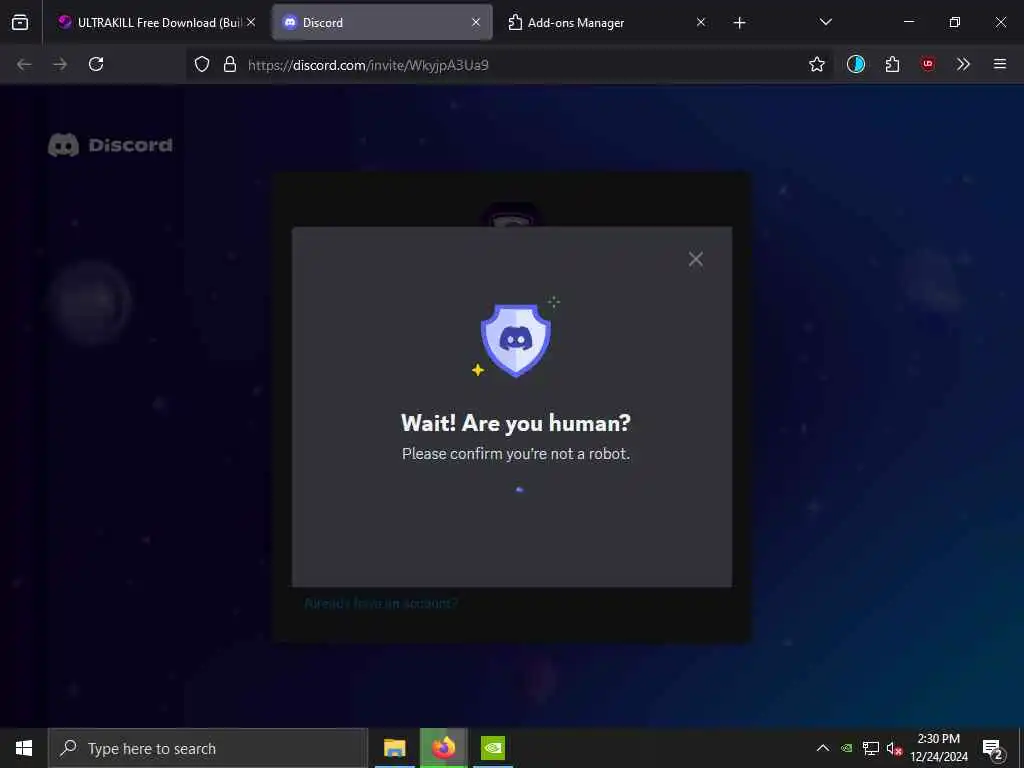Image resolution: width=1024 pixels, height=768 pixels.
Task: Close the Discord browser tab
Action: pyautogui.click(x=476, y=22)
